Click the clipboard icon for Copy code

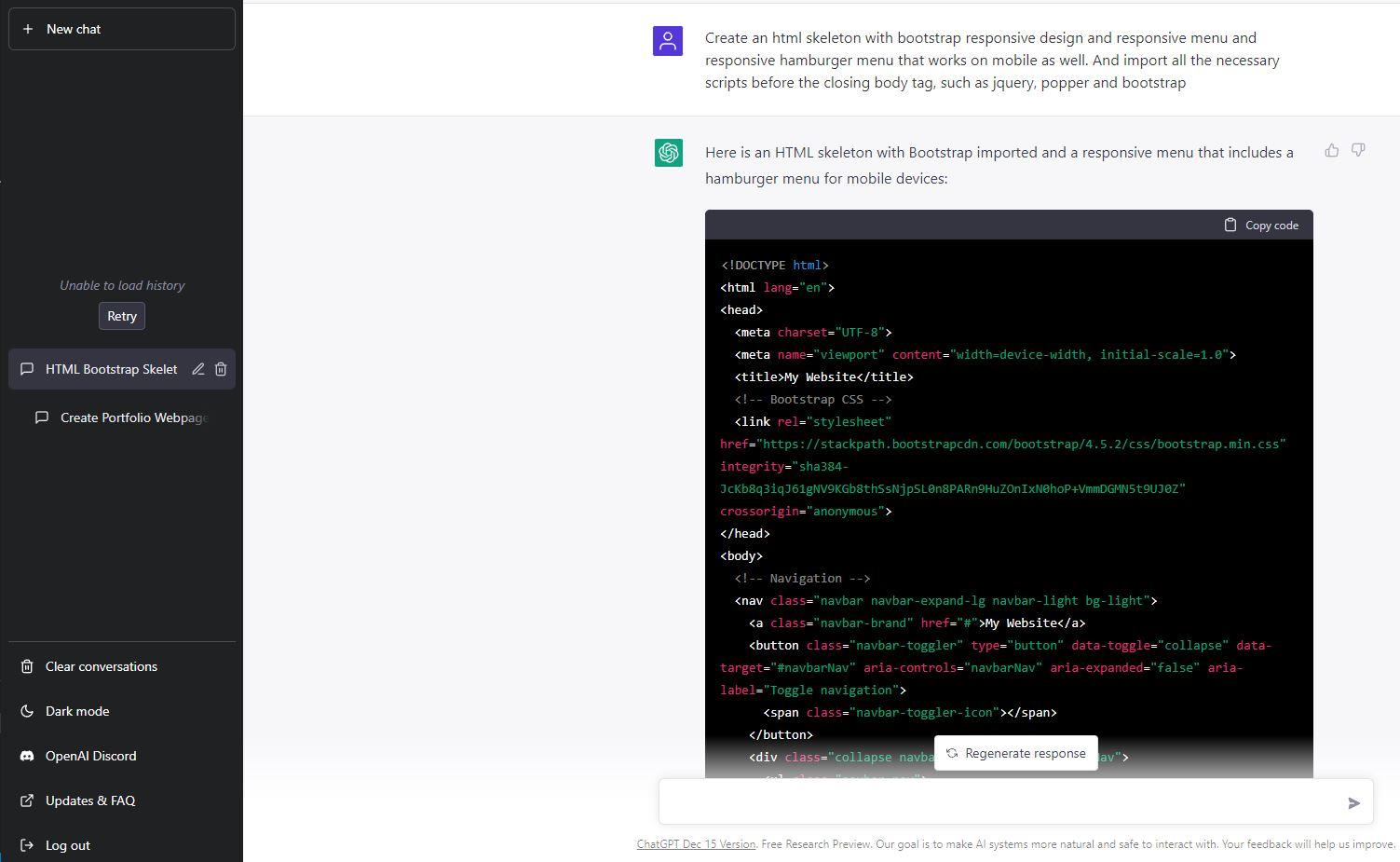pos(1230,225)
